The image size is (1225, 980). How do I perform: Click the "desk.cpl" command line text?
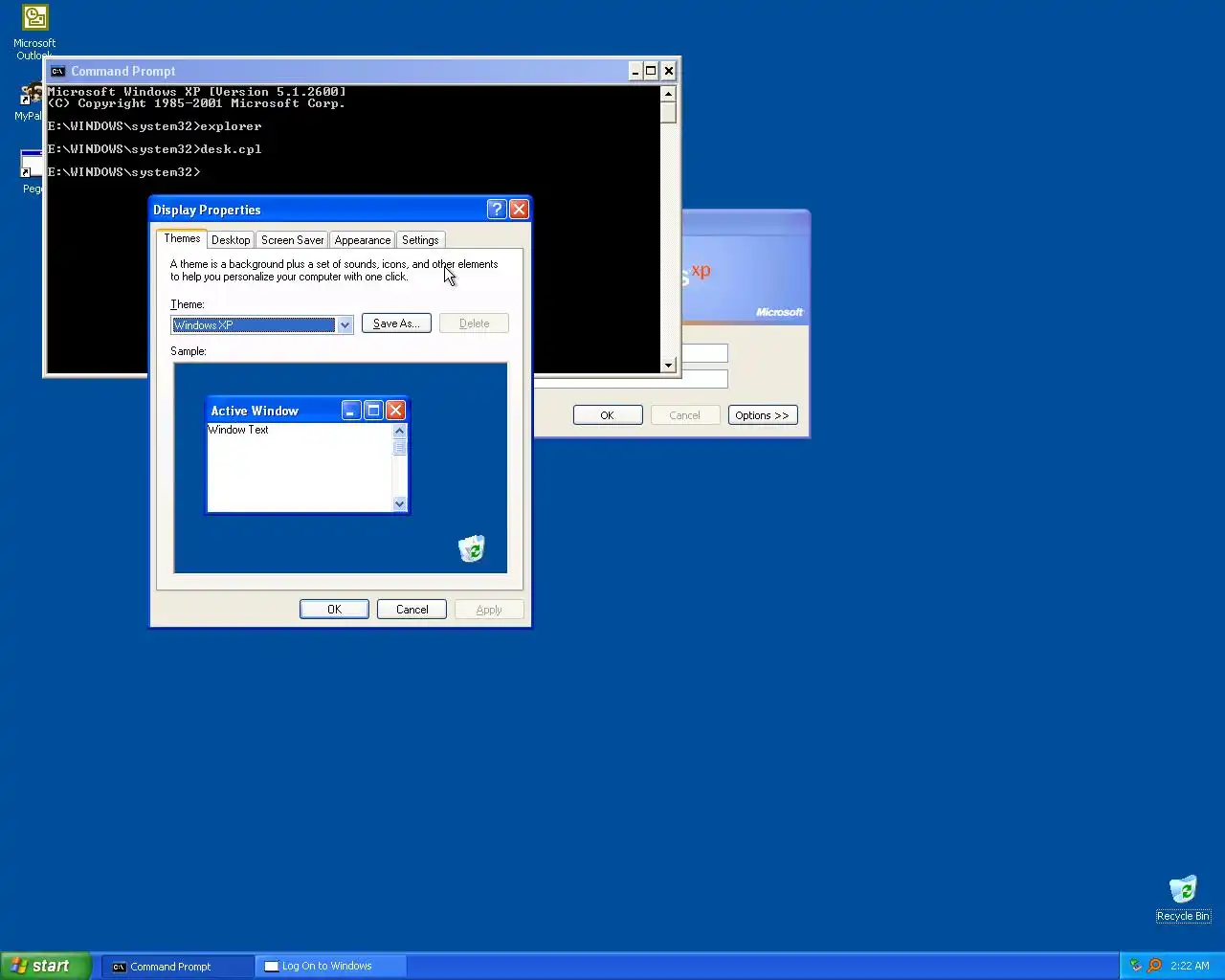coord(231,149)
